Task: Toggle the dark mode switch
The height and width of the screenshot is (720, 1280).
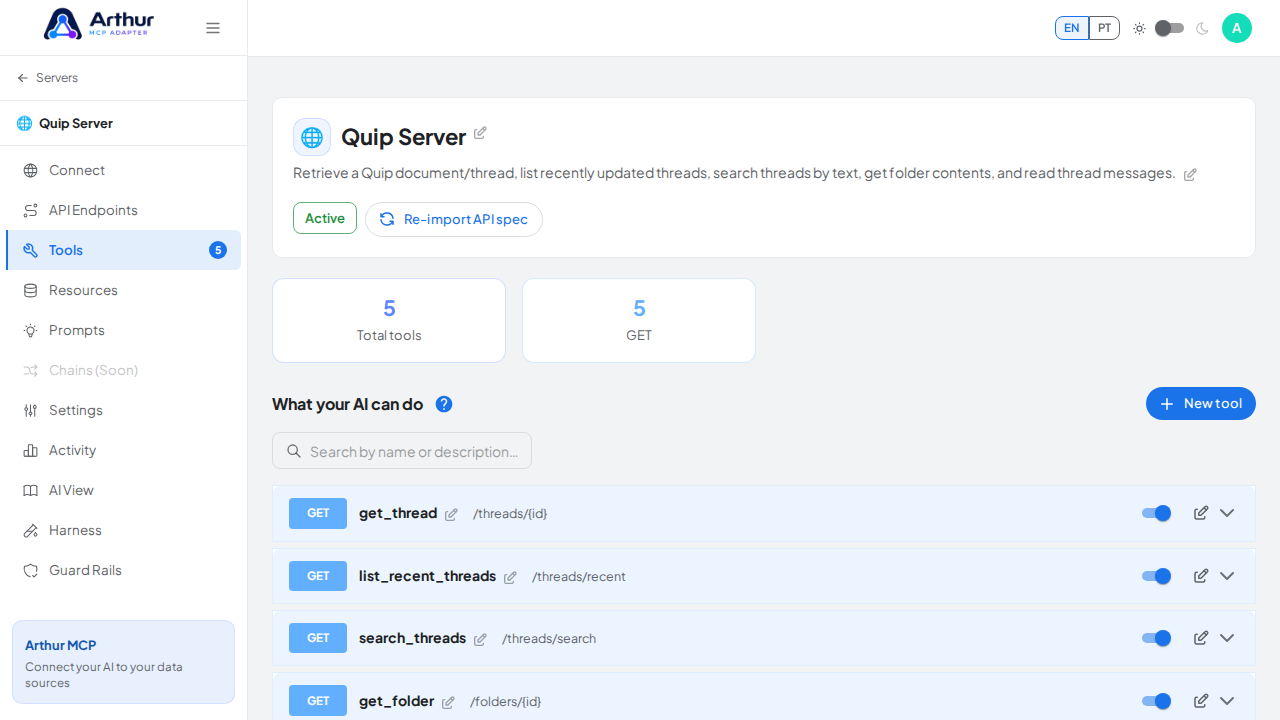Action: coord(1169,28)
